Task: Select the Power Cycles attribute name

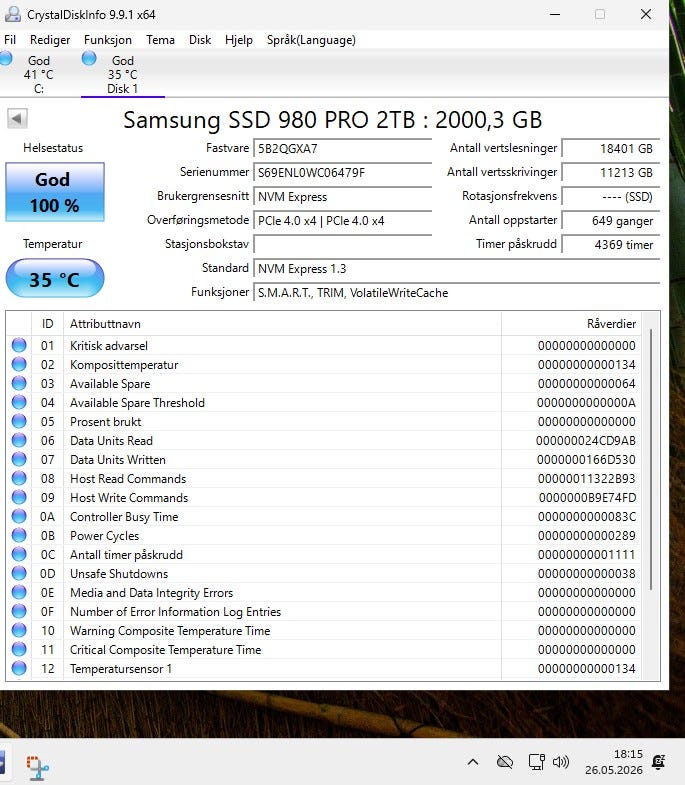Action: pyautogui.click(x=105, y=536)
